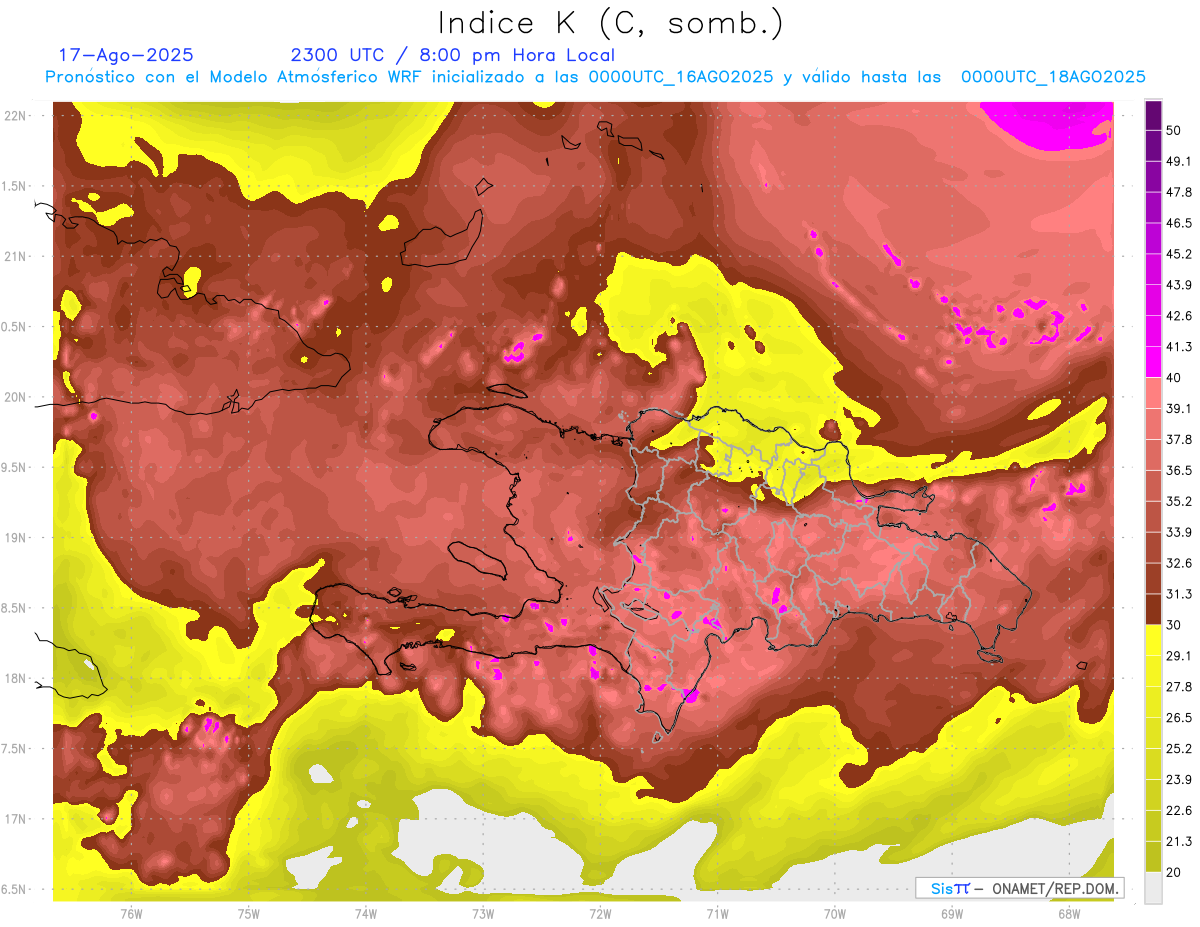Click the legend value "37.8"
The width and height of the screenshot is (1200, 927).
coord(1179,440)
